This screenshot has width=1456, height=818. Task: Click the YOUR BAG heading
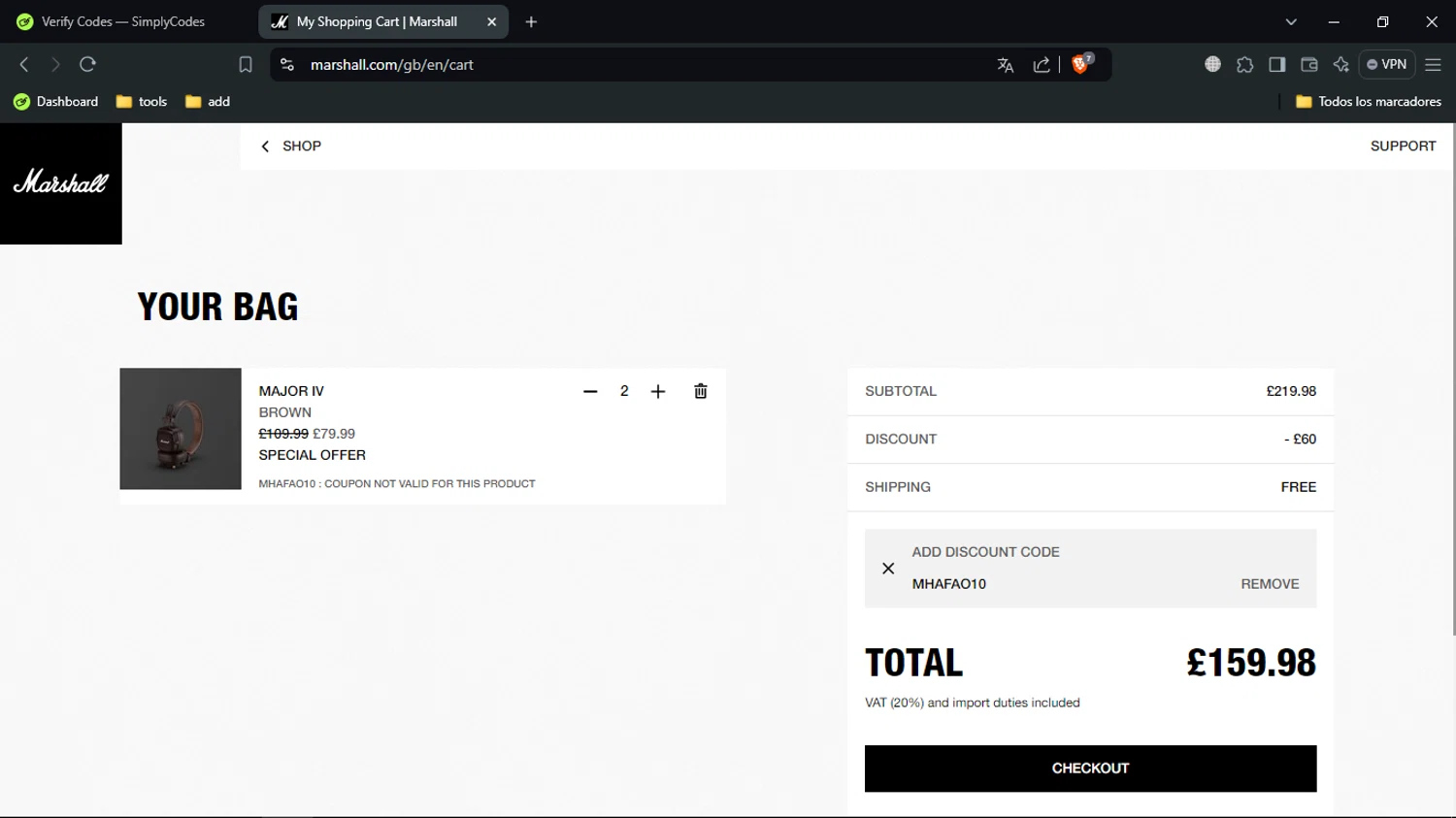coord(217,307)
